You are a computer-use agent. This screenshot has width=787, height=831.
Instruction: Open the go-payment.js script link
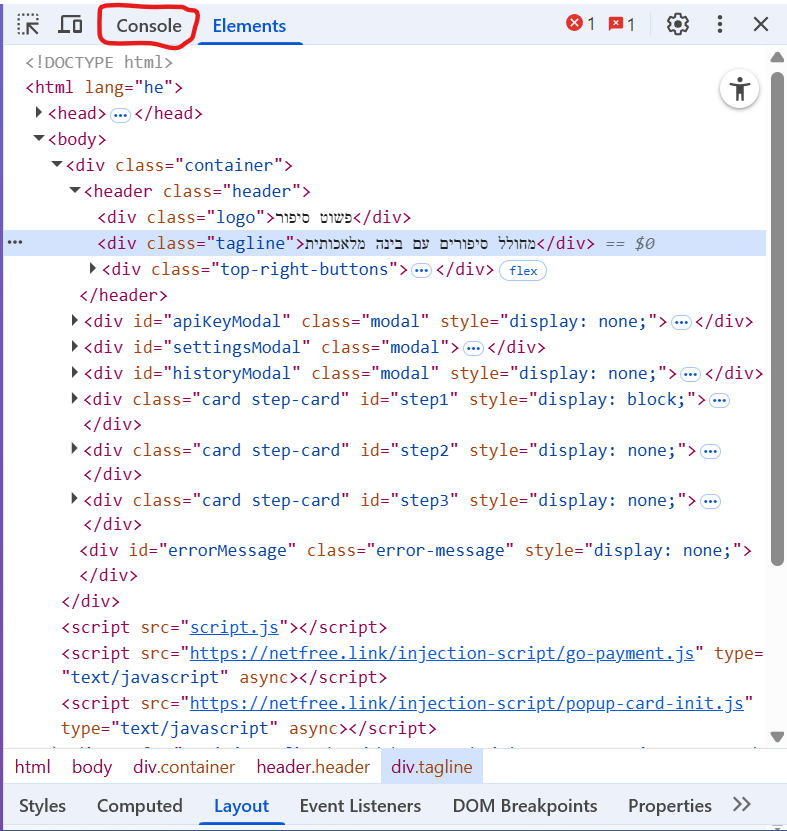click(442, 653)
